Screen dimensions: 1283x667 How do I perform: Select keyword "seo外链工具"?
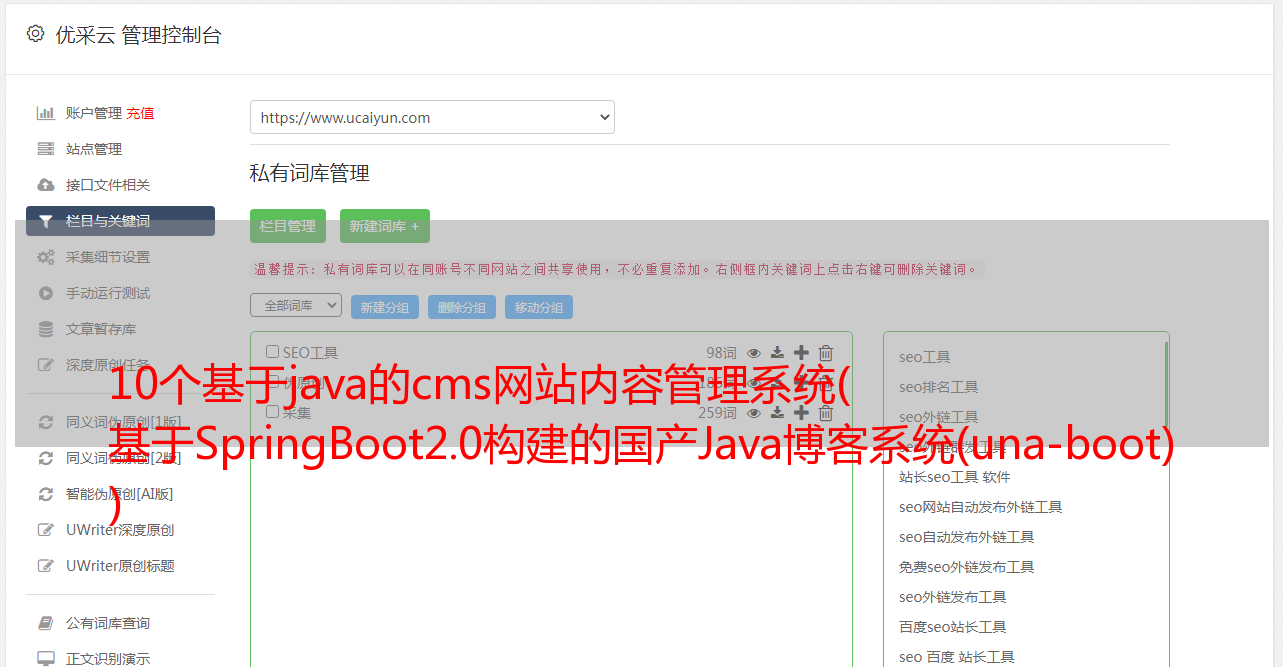939,417
